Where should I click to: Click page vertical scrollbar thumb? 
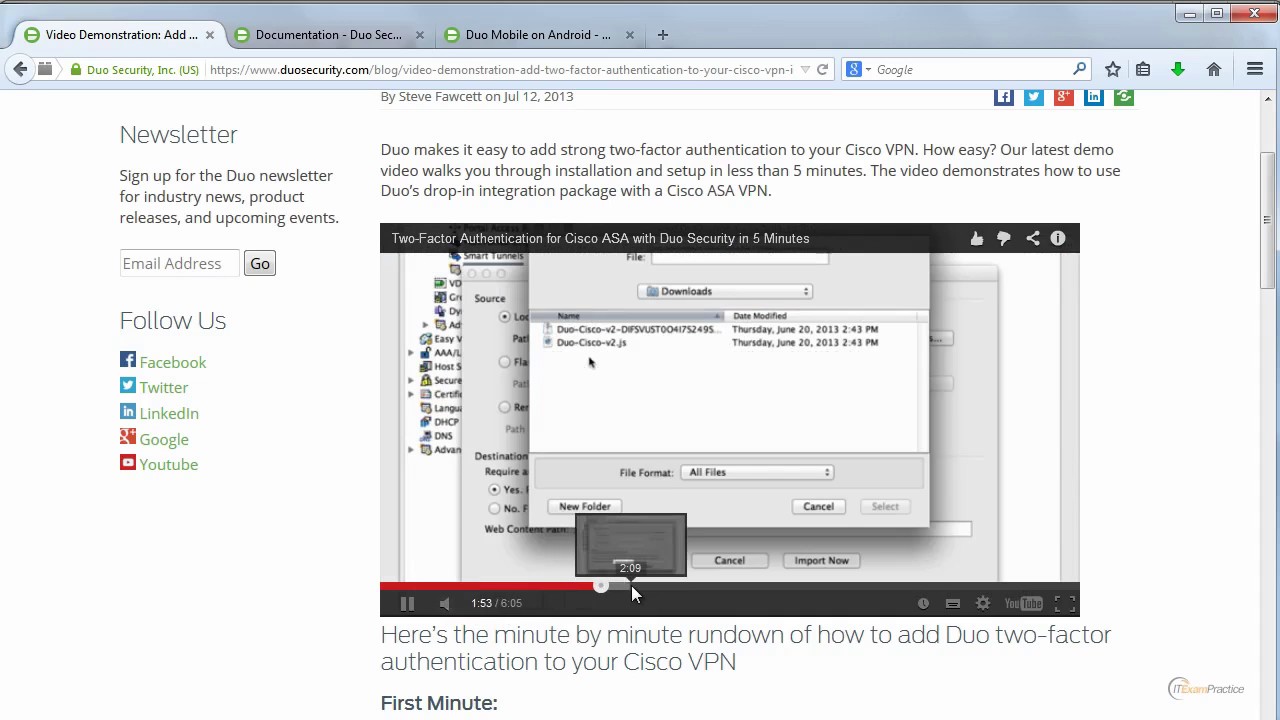pyautogui.click(x=1267, y=220)
